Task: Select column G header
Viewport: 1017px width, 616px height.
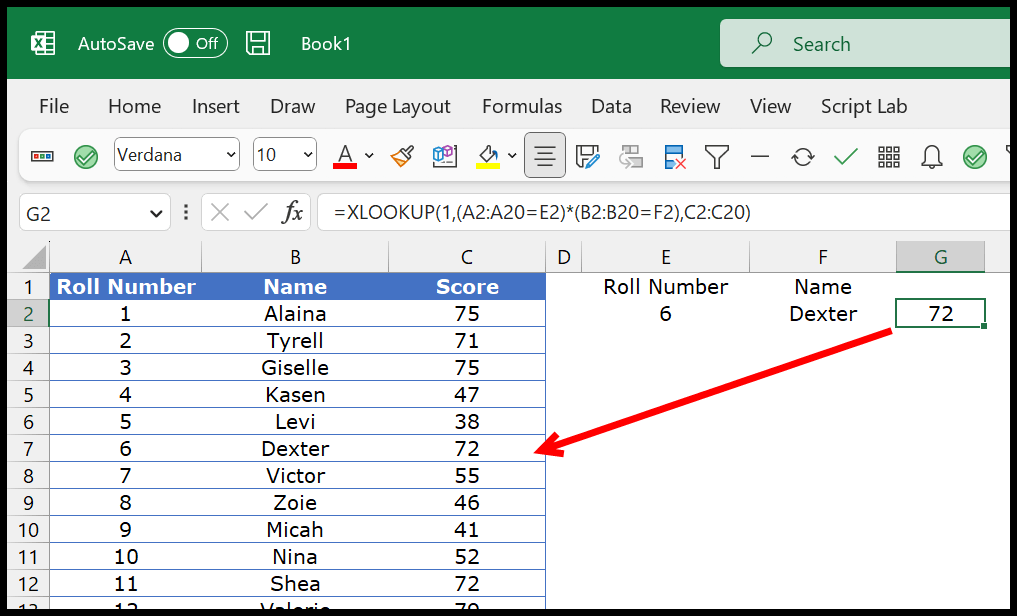Action: (x=940, y=257)
